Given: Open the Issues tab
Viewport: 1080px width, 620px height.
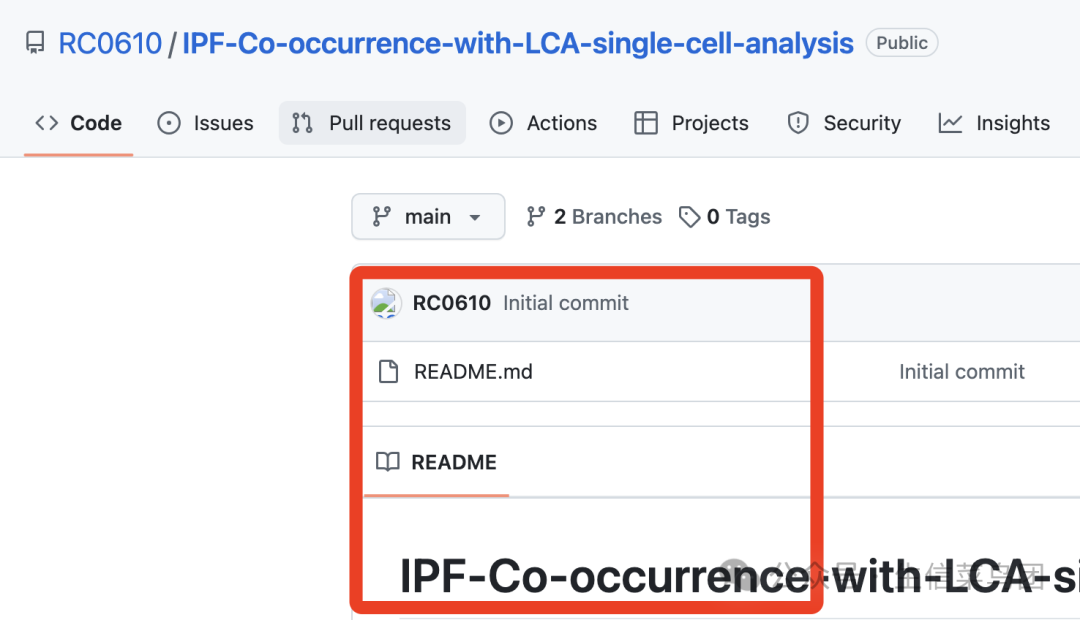Looking at the screenshot, I should 205,123.
